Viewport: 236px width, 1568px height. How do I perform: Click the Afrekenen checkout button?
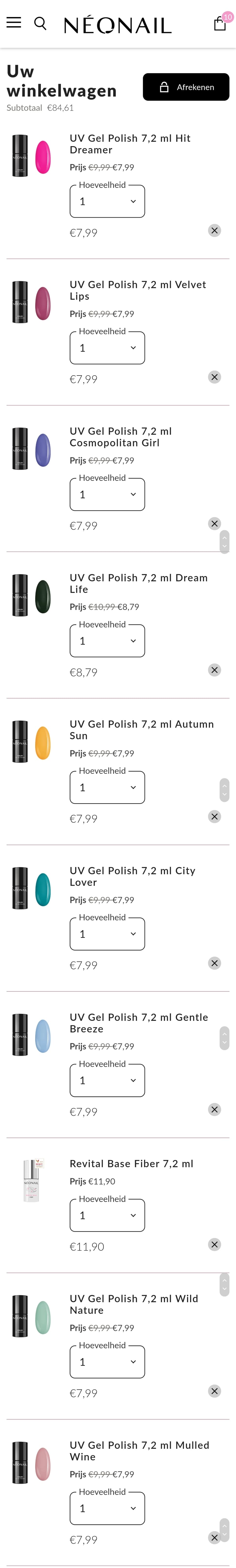tap(186, 87)
